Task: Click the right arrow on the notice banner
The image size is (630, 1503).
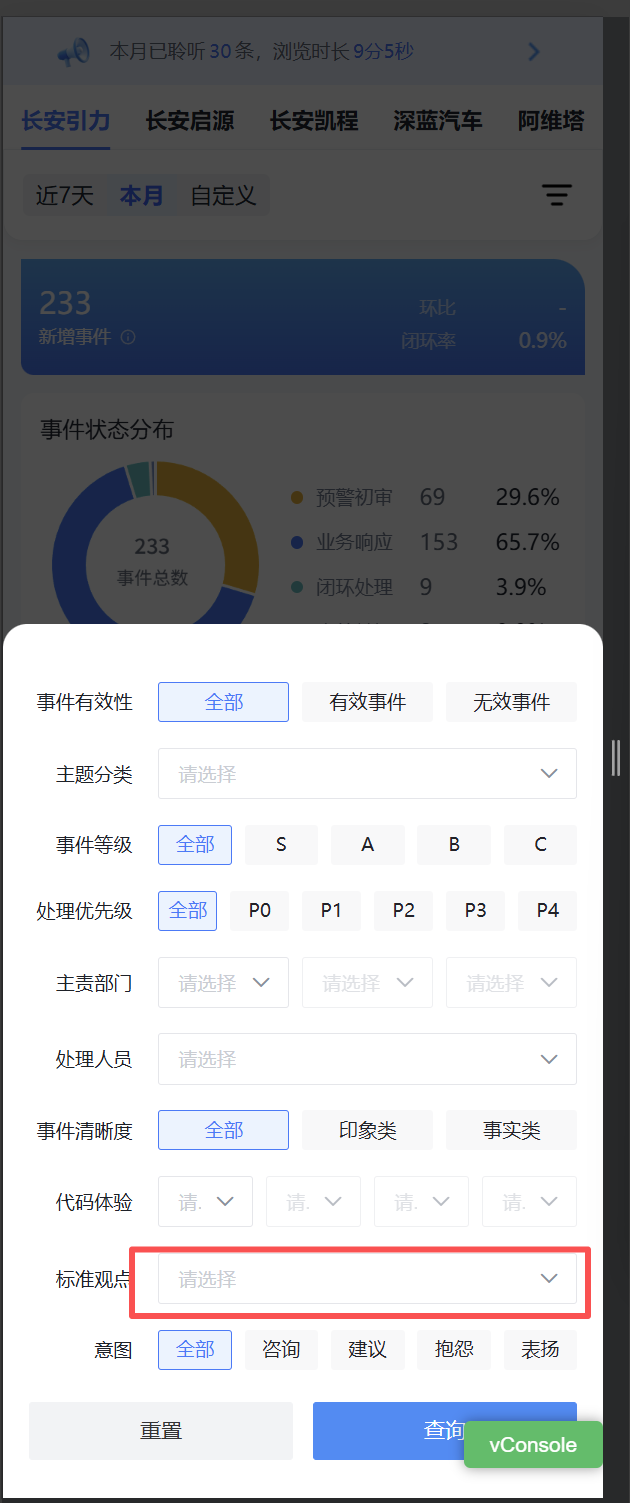Action: click(x=534, y=52)
